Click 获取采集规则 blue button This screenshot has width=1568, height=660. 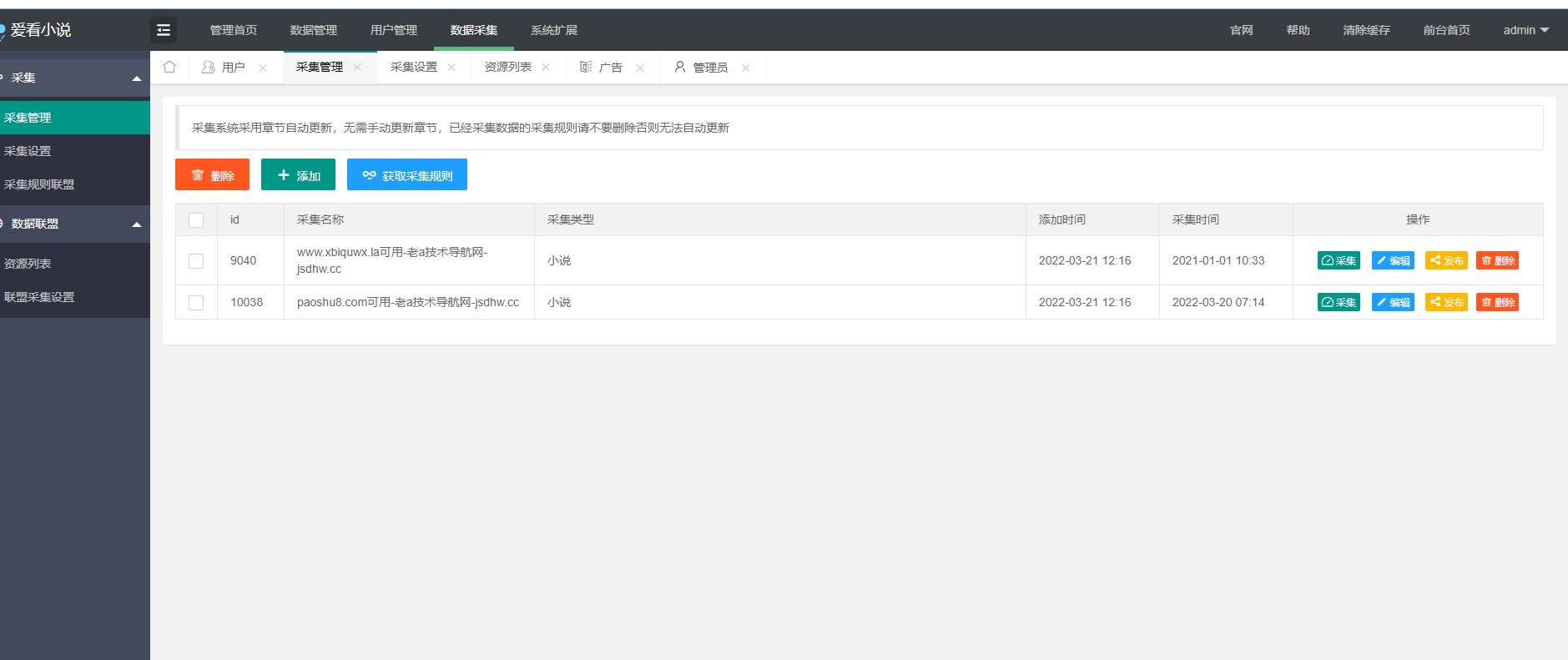pyautogui.click(x=407, y=175)
